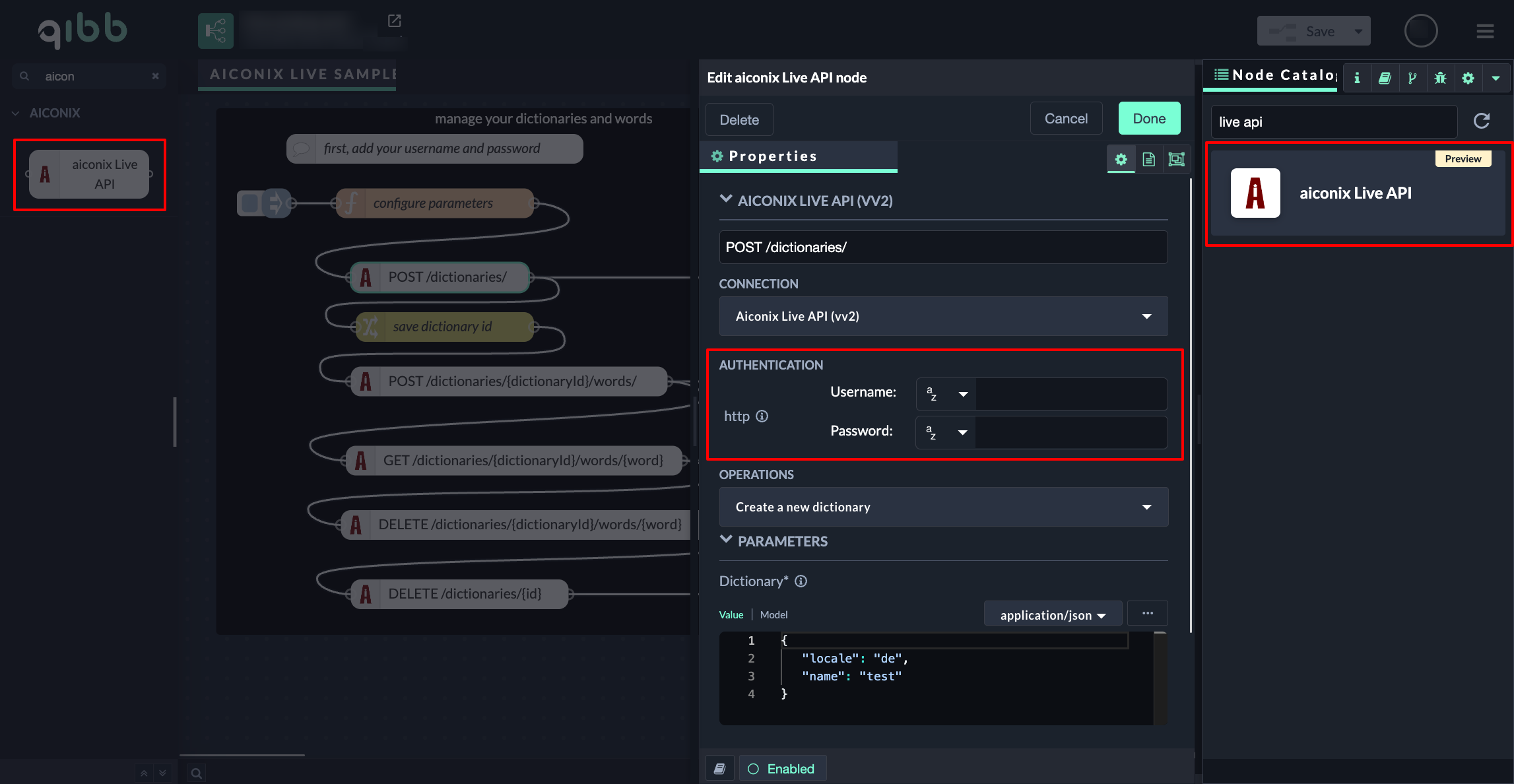
Task: Open the sidebar help book icon
Action: tap(1385, 78)
